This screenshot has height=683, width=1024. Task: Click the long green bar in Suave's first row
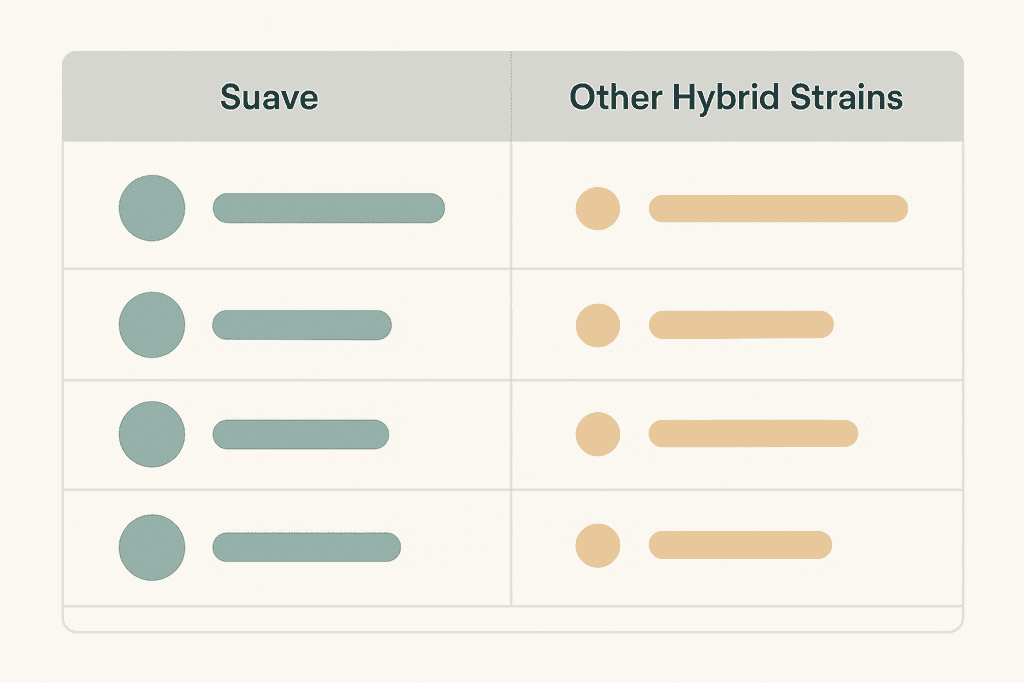click(328, 208)
